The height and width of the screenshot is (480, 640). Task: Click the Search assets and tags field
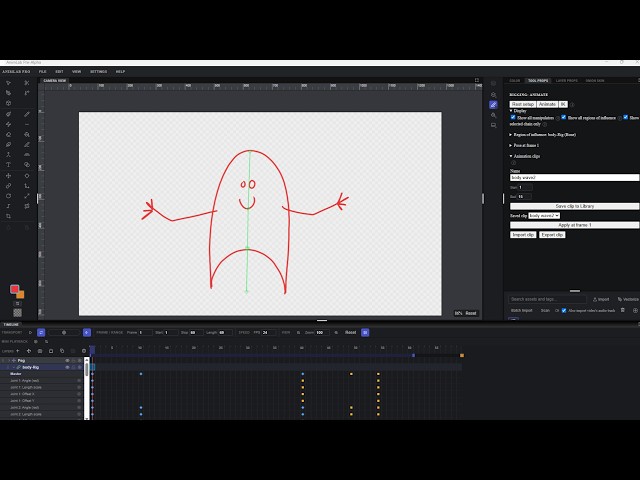click(x=547, y=300)
